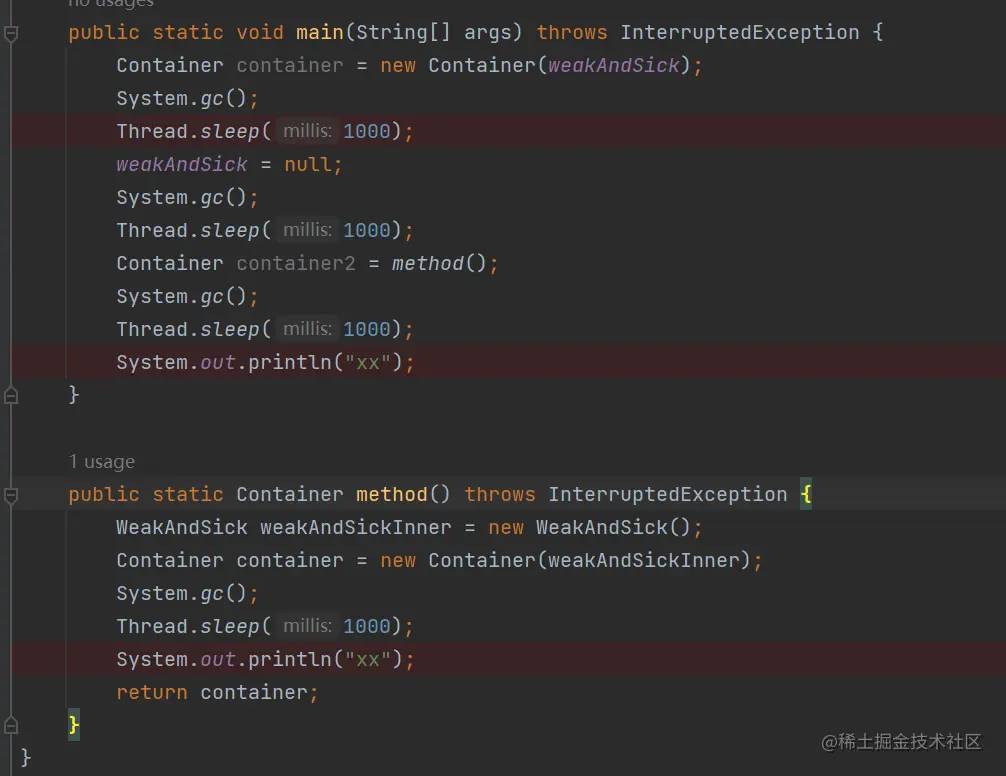Click fold end marker of main method
The image size is (1006, 776).
point(11,395)
